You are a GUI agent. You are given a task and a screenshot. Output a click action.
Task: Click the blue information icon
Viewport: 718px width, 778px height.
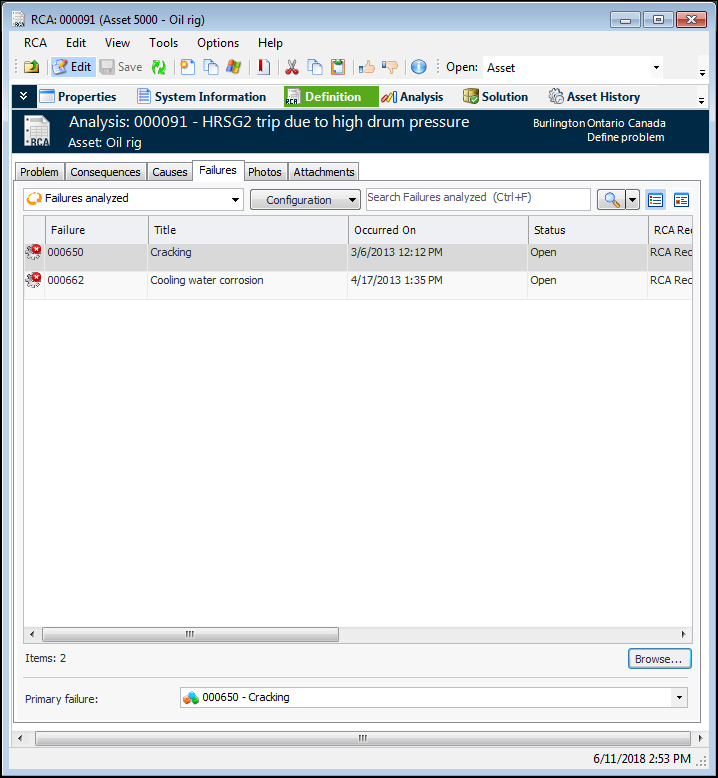pyautogui.click(x=418, y=67)
